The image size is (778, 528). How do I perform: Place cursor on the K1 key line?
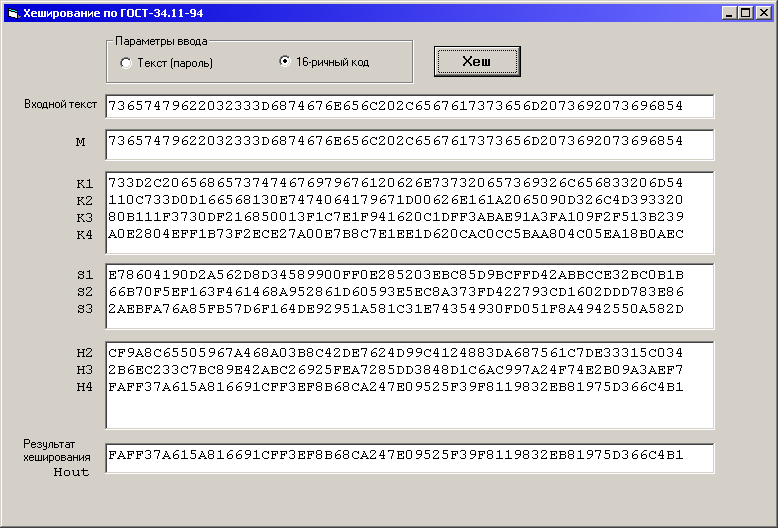[x=395, y=184]
